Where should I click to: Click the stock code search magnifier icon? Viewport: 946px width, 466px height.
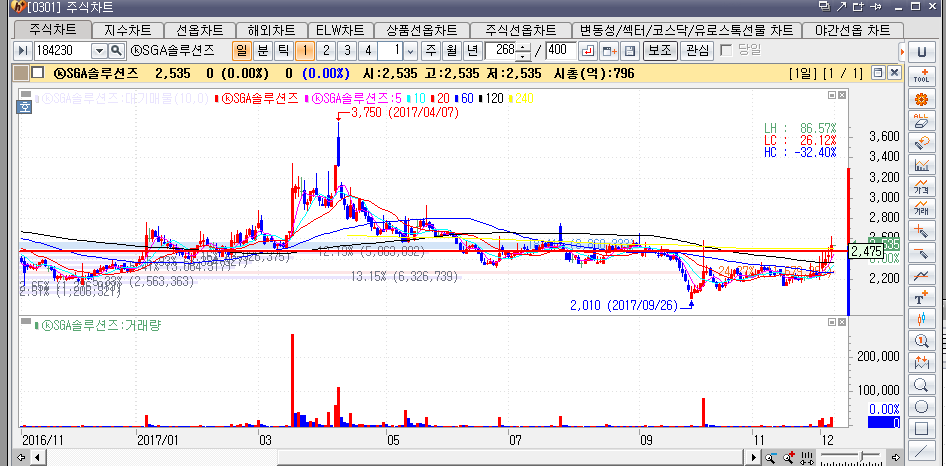point(116,50)
